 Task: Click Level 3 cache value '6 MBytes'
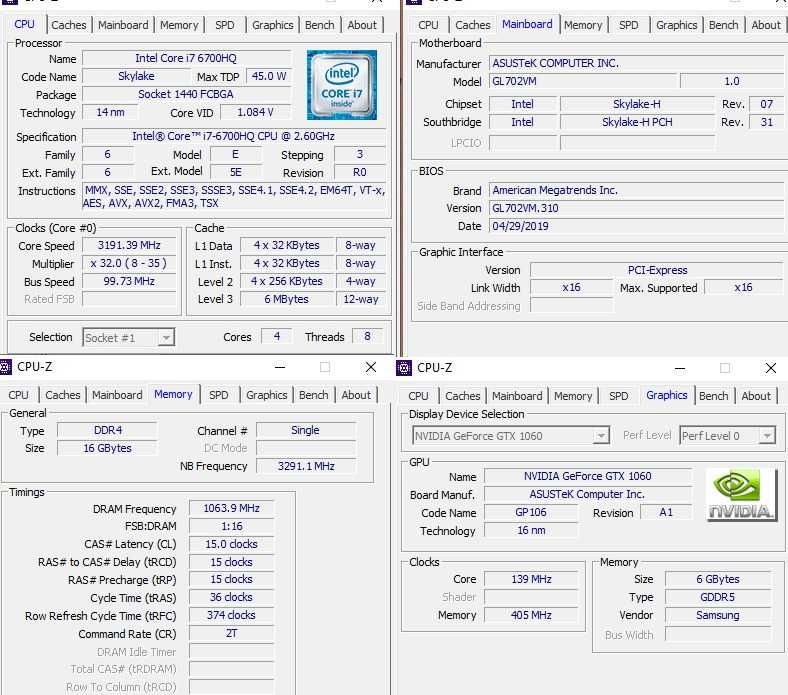[286, 299]
